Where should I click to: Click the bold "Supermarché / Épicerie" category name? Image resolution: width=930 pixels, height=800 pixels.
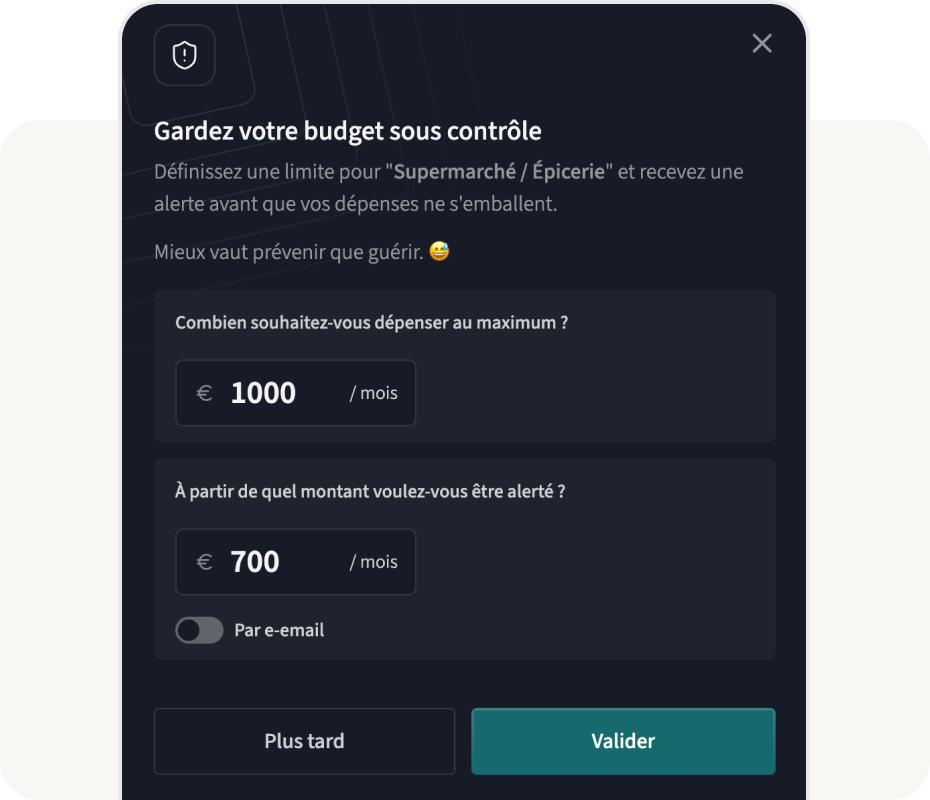point(499,171)
